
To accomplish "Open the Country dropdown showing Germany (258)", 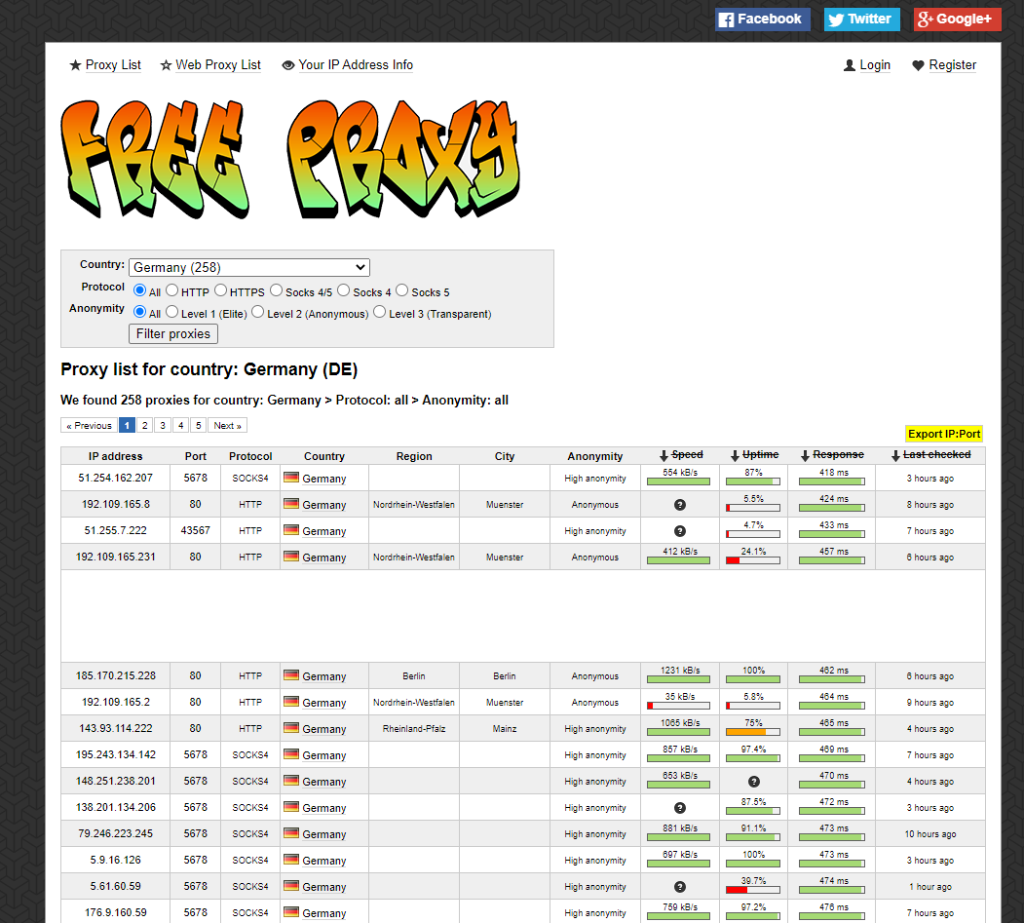I will pos(249,267).
